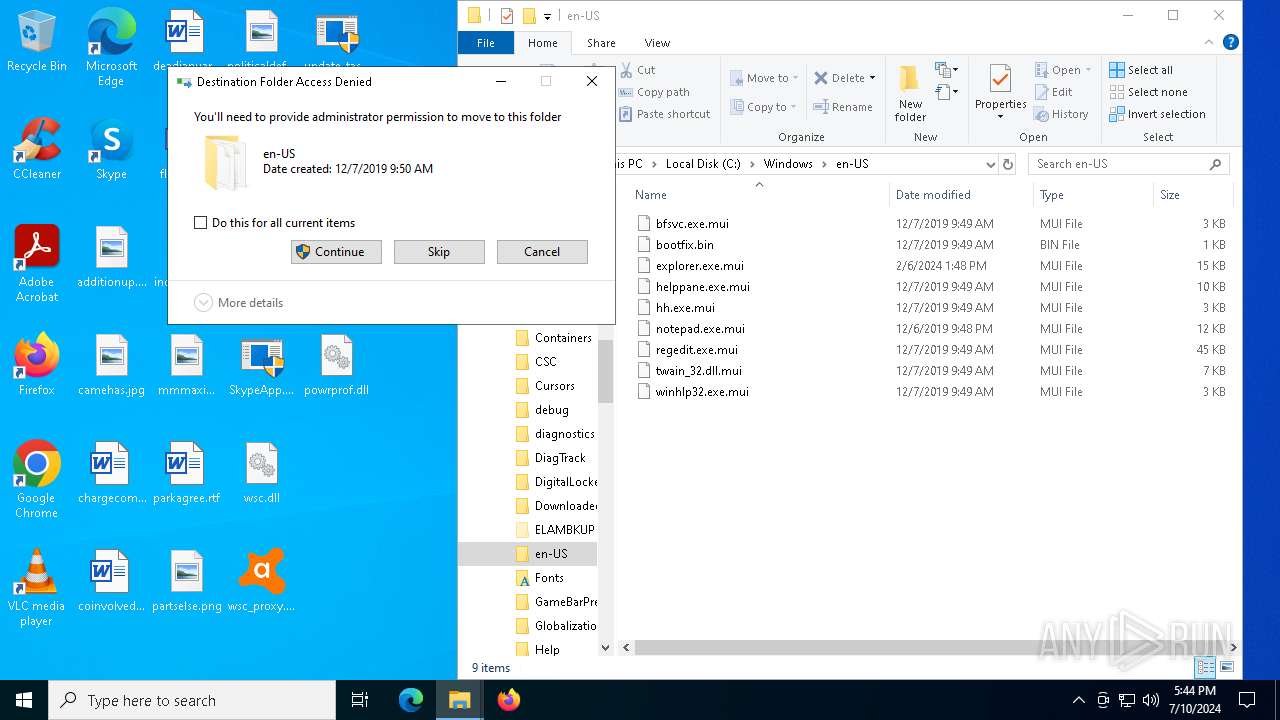Open Properties from the ribbon
Screen dimensions: 1280x720
point(1000,92)
